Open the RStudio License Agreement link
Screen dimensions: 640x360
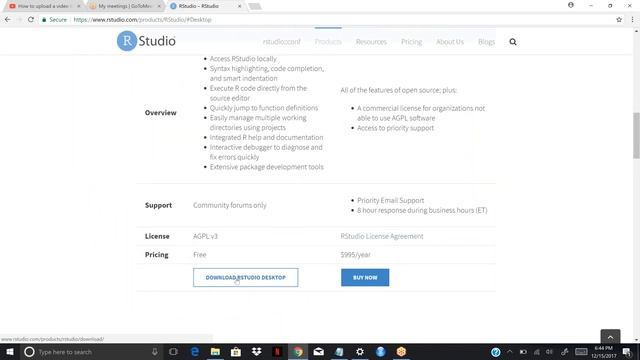[x=382, y=236]
